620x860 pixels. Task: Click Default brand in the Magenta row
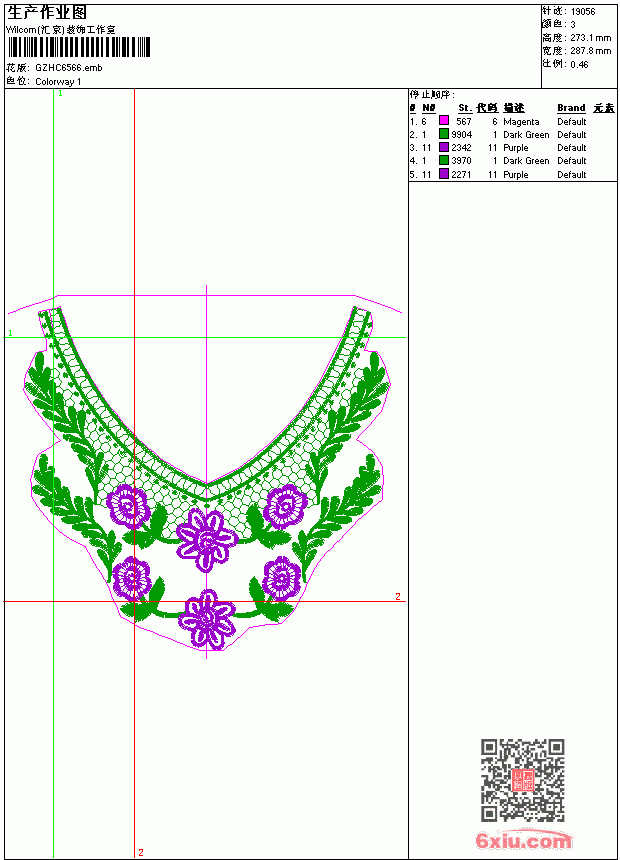pos(572,122)
